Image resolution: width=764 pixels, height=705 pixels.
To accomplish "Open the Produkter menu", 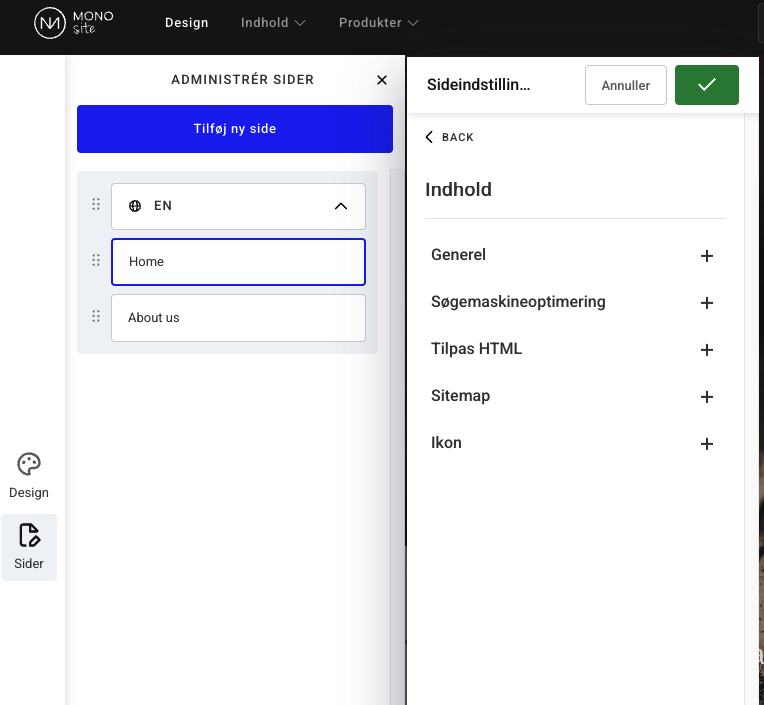I will pyautogui.click(x=378, y=23).
